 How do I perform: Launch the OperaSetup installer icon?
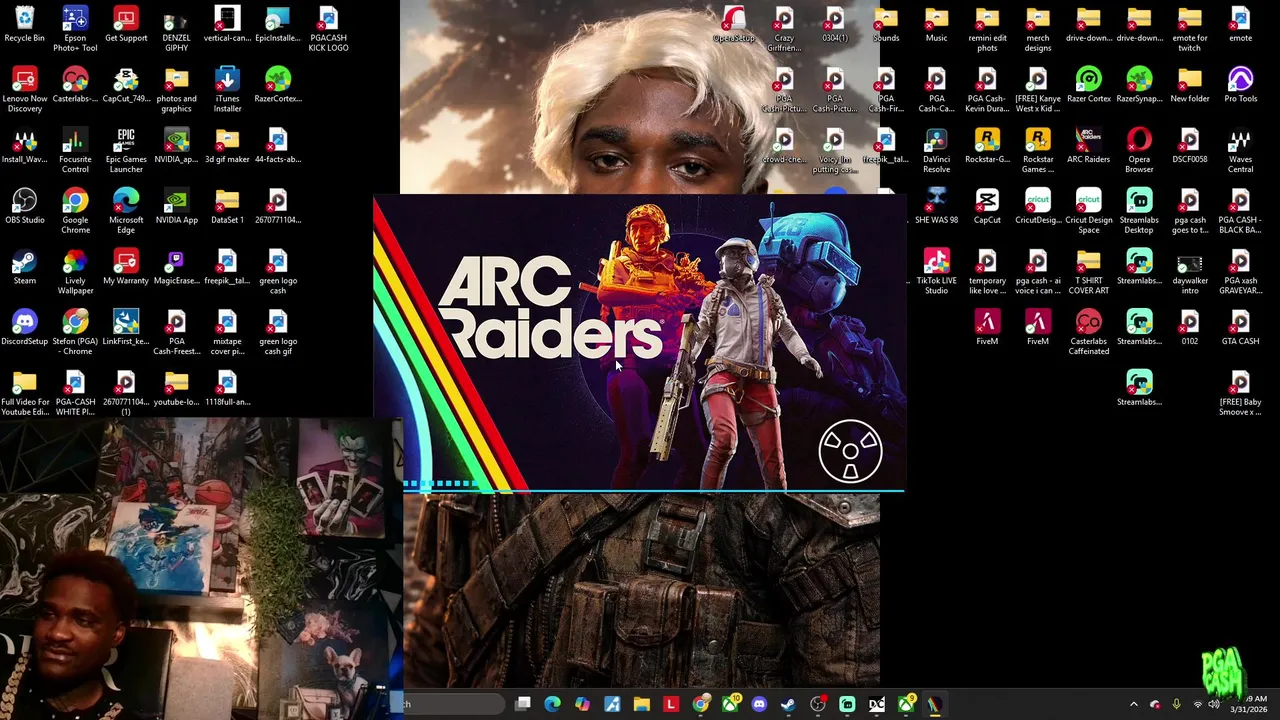[x=734, y=25]
